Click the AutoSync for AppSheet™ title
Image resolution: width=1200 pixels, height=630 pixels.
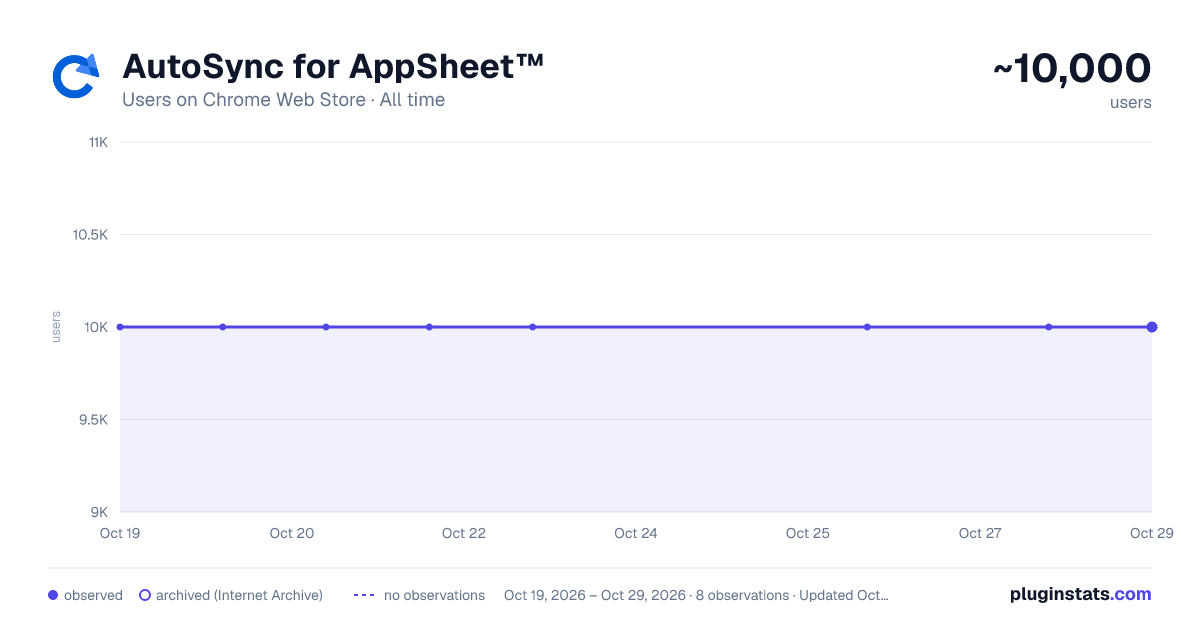[x=333, y=66]
